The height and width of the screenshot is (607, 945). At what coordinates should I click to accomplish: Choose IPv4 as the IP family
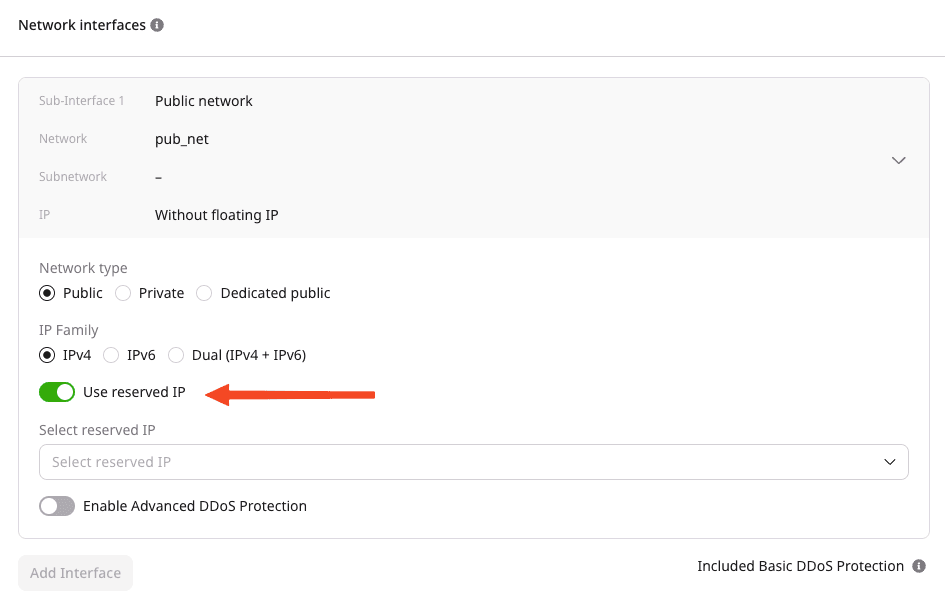pyautogui.click(x=47, y=355)
